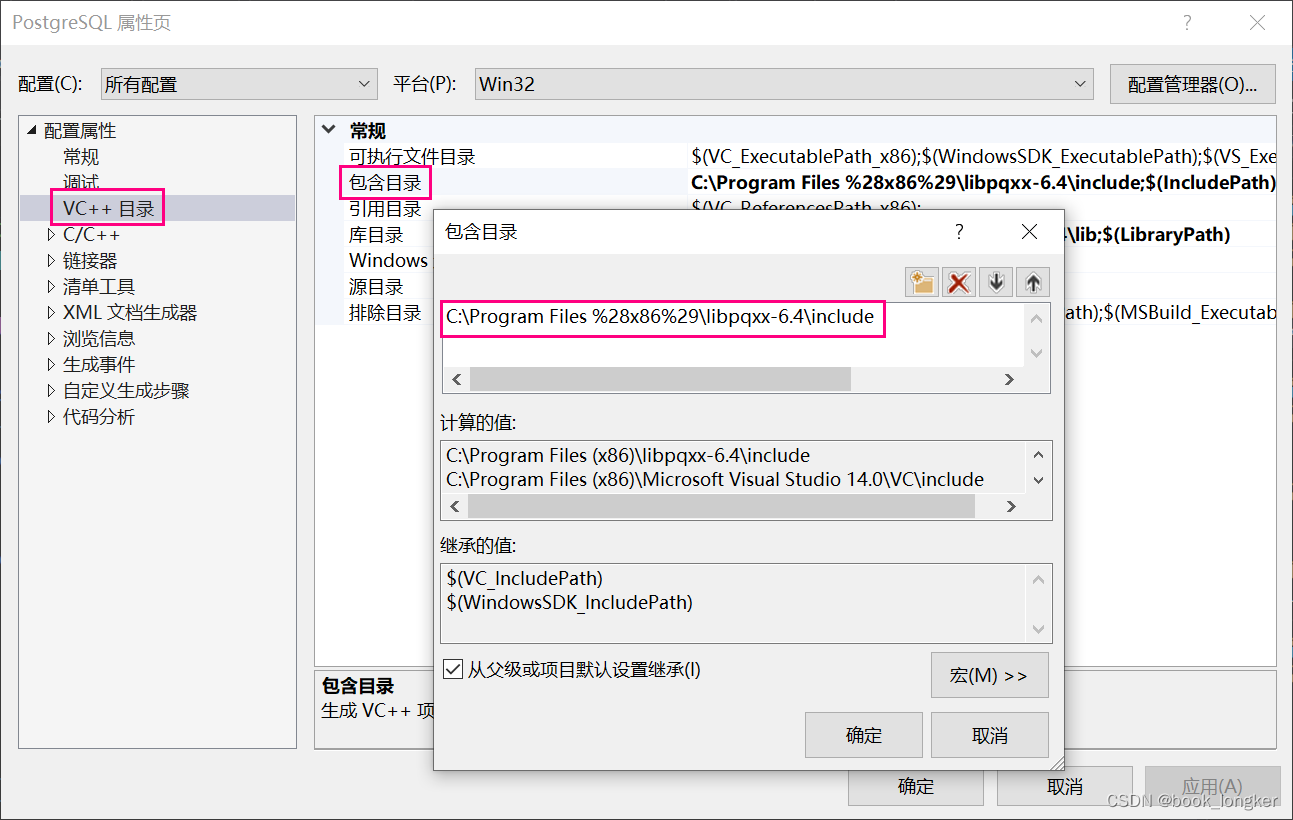This screenshot has width=1293, height=820.
Task: Select the 库目录 property row
Action: coord(376,235)
